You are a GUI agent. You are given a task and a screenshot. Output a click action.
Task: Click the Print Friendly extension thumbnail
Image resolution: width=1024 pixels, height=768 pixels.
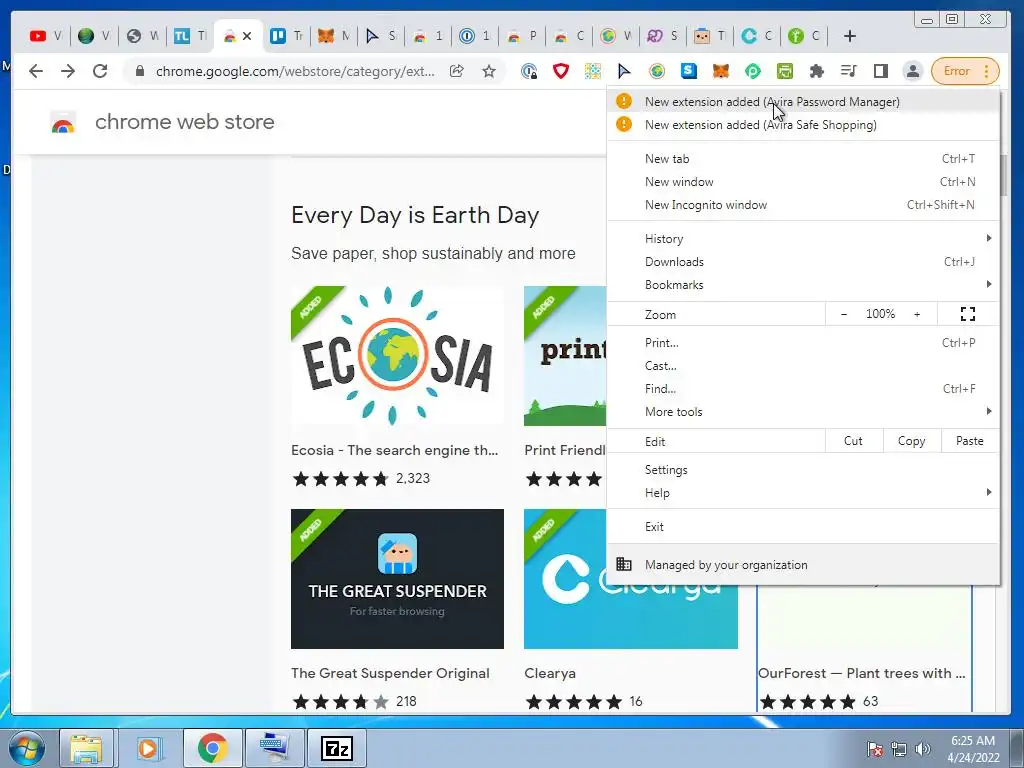click(x=565, y=356)
